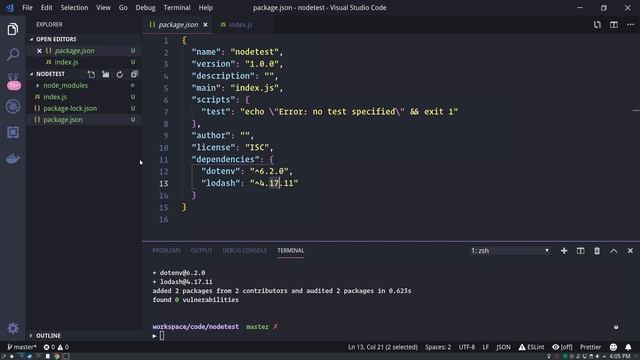Open the Docker view icon
Viewport: 640px width, 360px height.
click(13, 159)
